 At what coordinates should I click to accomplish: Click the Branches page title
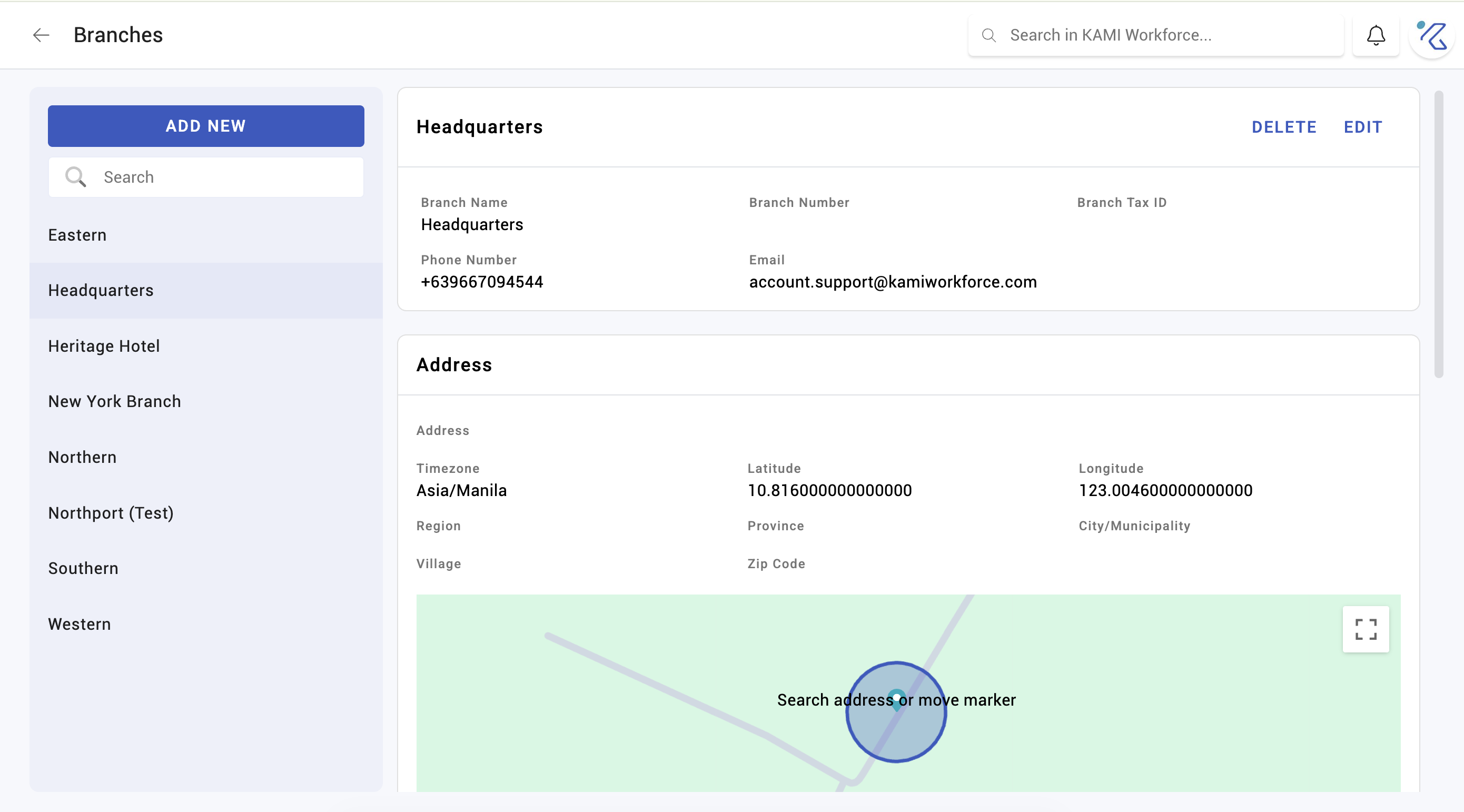click(118, 35)
